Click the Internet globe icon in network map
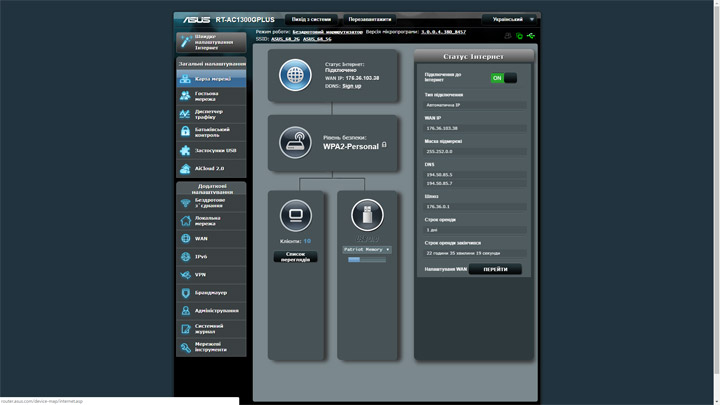The width and height of the screenshot is (720, 405). [x=295, y=75]
